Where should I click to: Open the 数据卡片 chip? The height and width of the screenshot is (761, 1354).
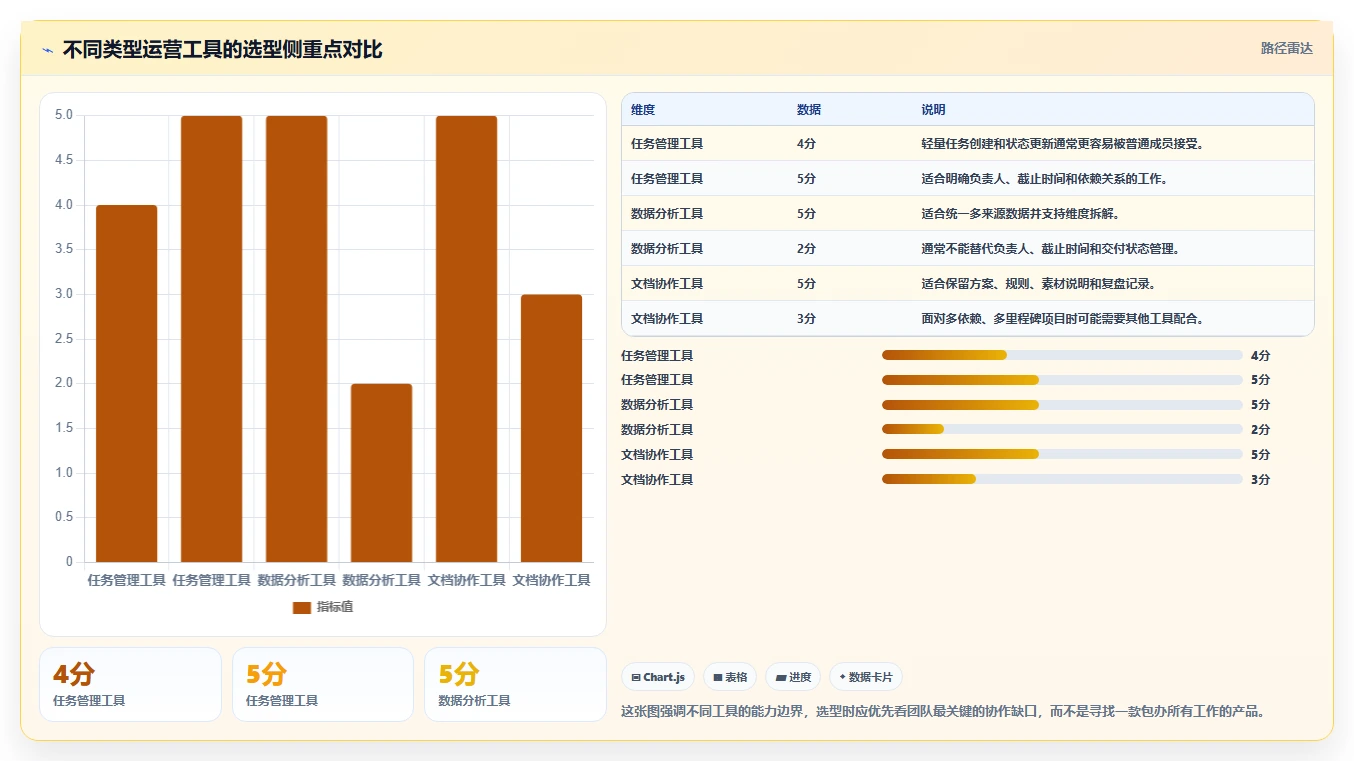(x=866, y=677)
